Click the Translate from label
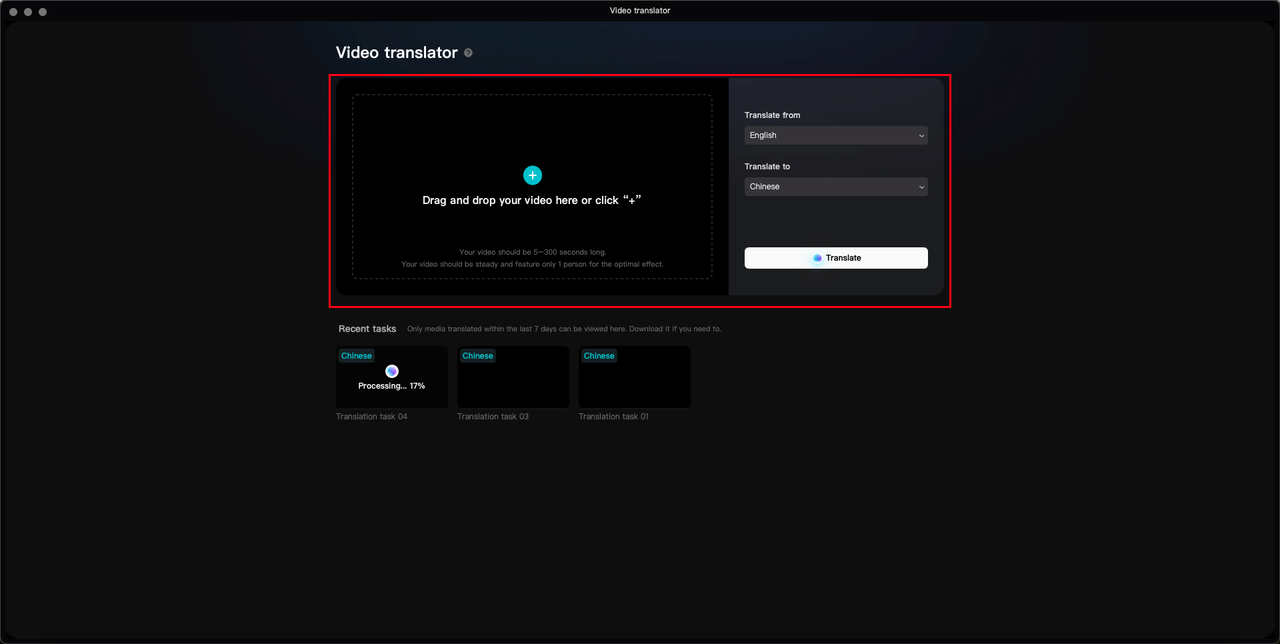The width and height of the screenshot is (1280, 644). (x=773, y=115)
